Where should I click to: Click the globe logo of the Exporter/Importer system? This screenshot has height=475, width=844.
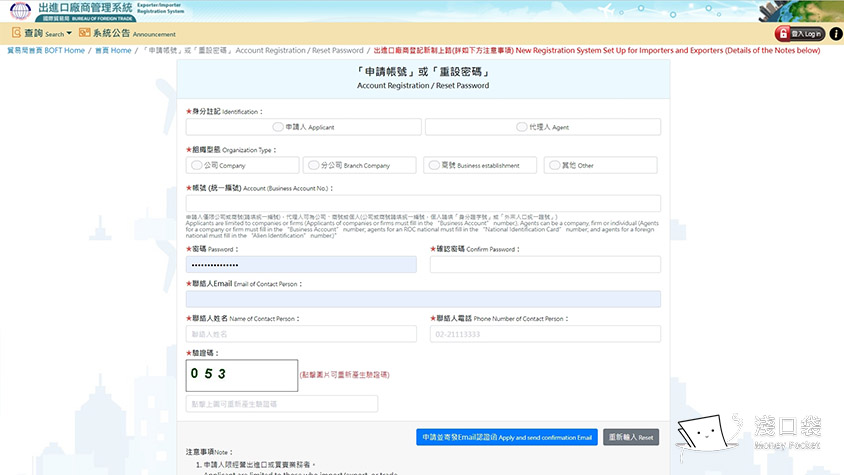point(20,11)
